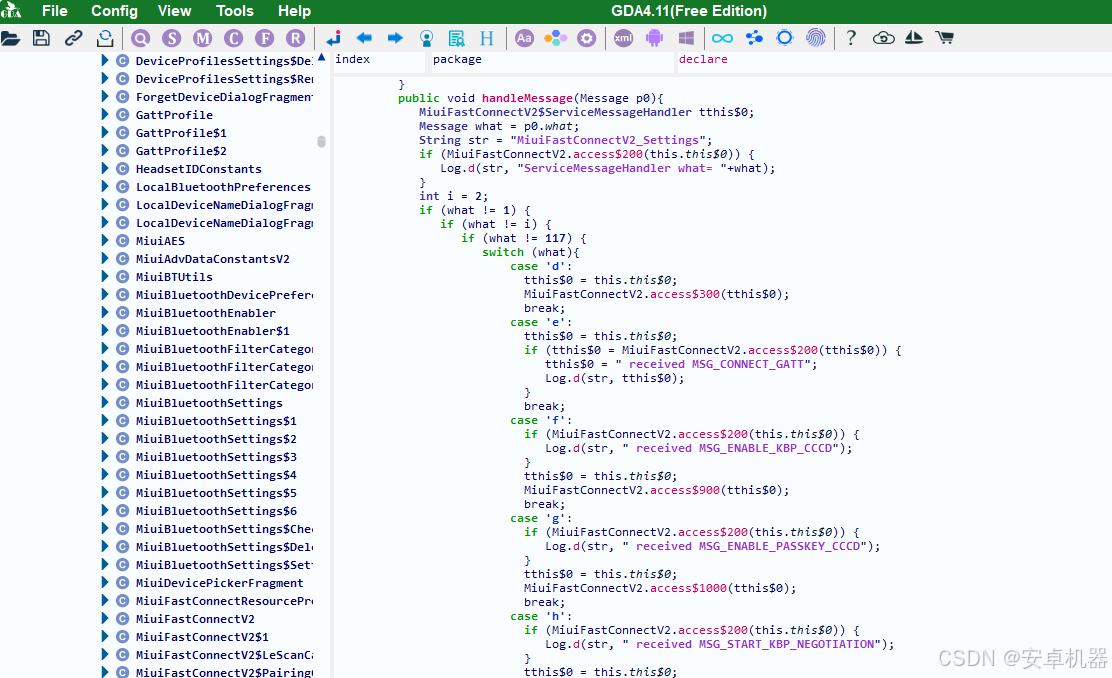Screen dimensions: 1112x678
Task: Select MiuiBluetoothSettings$3 class
Action: coord(216,457)
